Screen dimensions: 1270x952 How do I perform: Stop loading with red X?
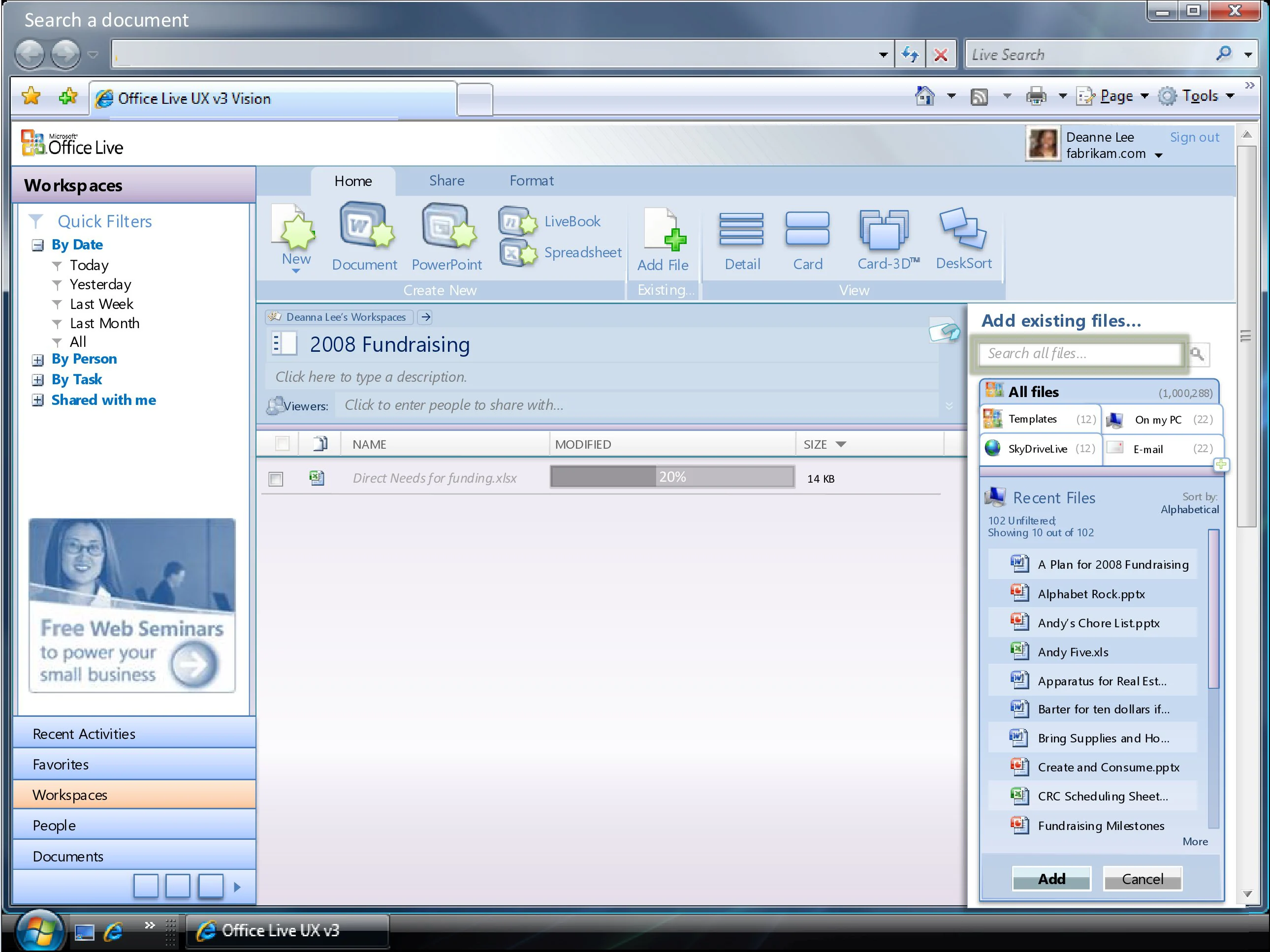coord(941,55)
